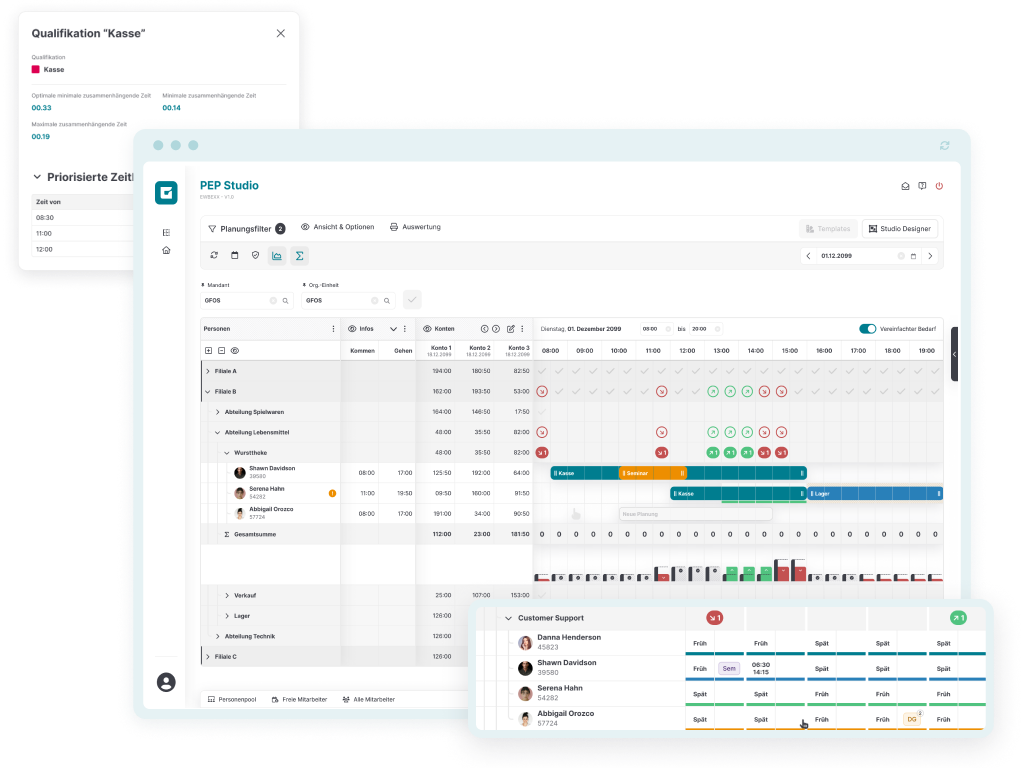Click the pink Kasse color swatch in qualification dialog
Image resolution: width=1024 pixels, height=768 pixels.
pyautogui.click(x=36, y=70)
